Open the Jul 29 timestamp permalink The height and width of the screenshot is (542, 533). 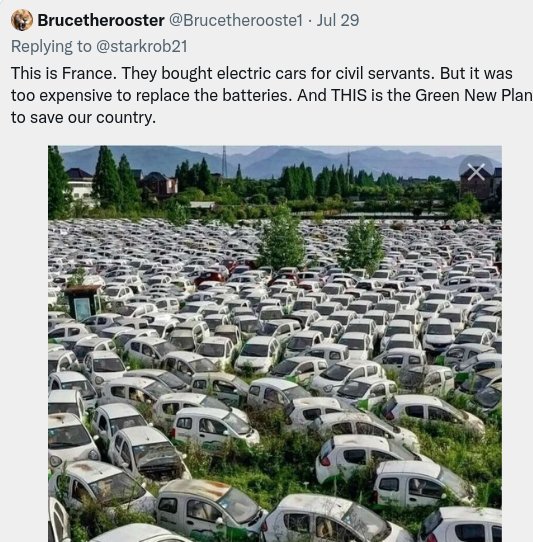coord(338,20)
